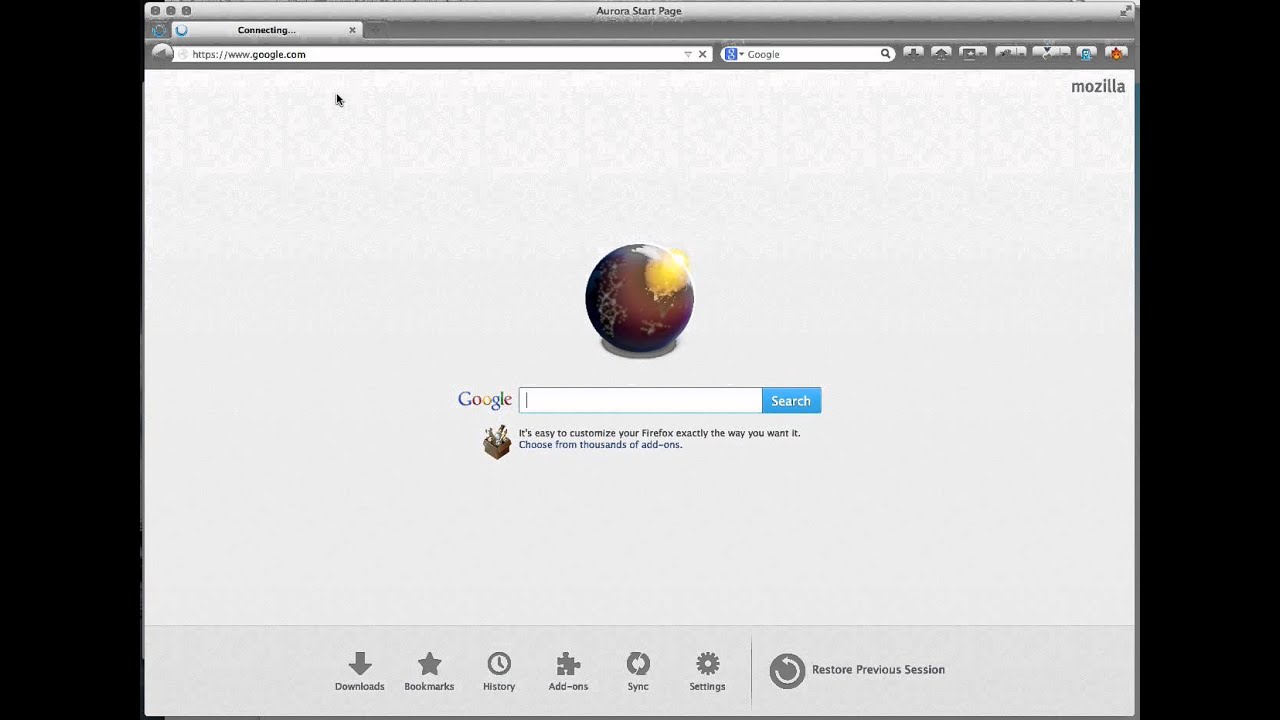Open the toolbar Bookmarks star menu button
Screen dimensions: 1280x720
(972, 53)
